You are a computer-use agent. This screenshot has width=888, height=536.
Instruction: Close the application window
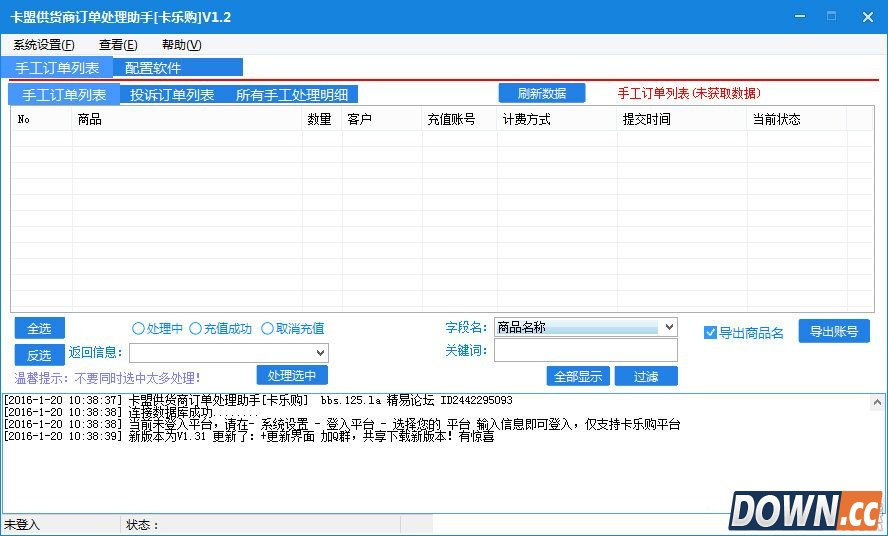[868, 16]
